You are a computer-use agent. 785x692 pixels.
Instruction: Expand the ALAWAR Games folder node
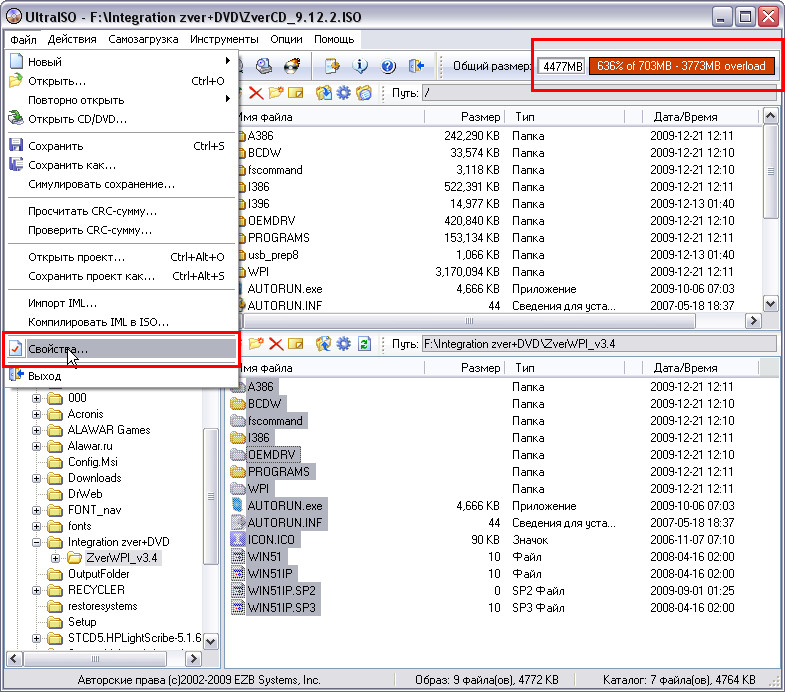(37, 431)
